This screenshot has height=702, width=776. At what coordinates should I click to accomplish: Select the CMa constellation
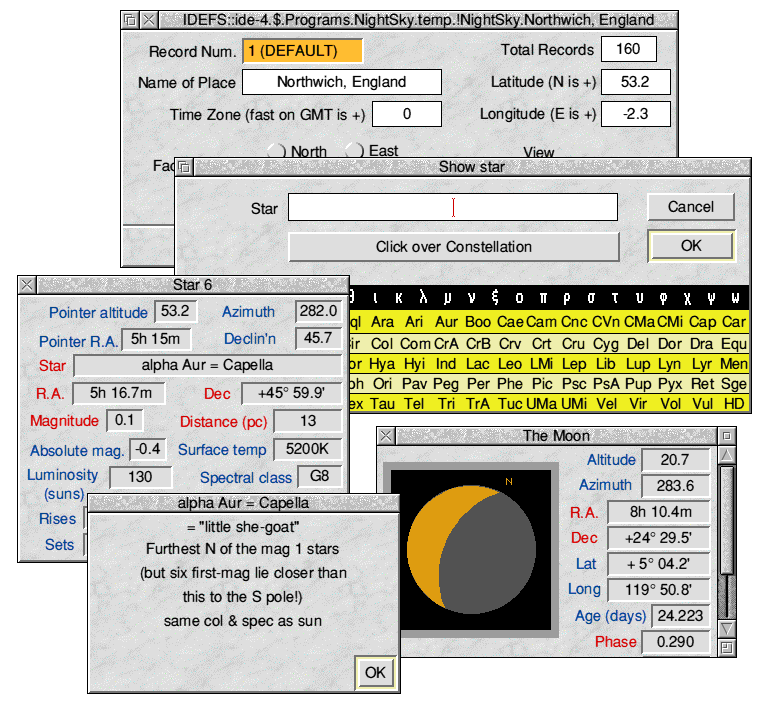(639, 322)
